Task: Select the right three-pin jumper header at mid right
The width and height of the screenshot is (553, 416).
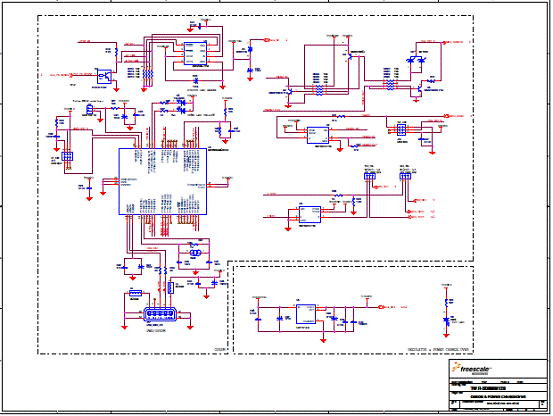Action: tap(405, 176)
